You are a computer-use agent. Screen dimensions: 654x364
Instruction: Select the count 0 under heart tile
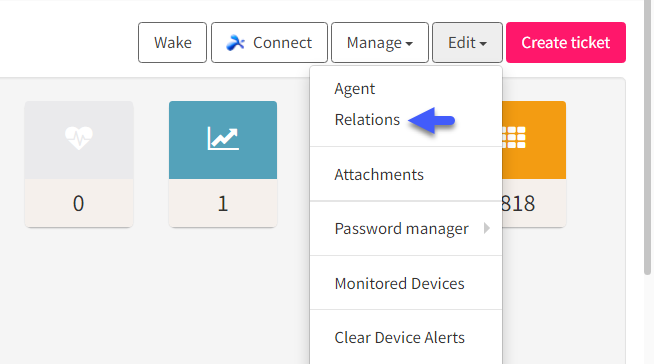pos(78,203)
